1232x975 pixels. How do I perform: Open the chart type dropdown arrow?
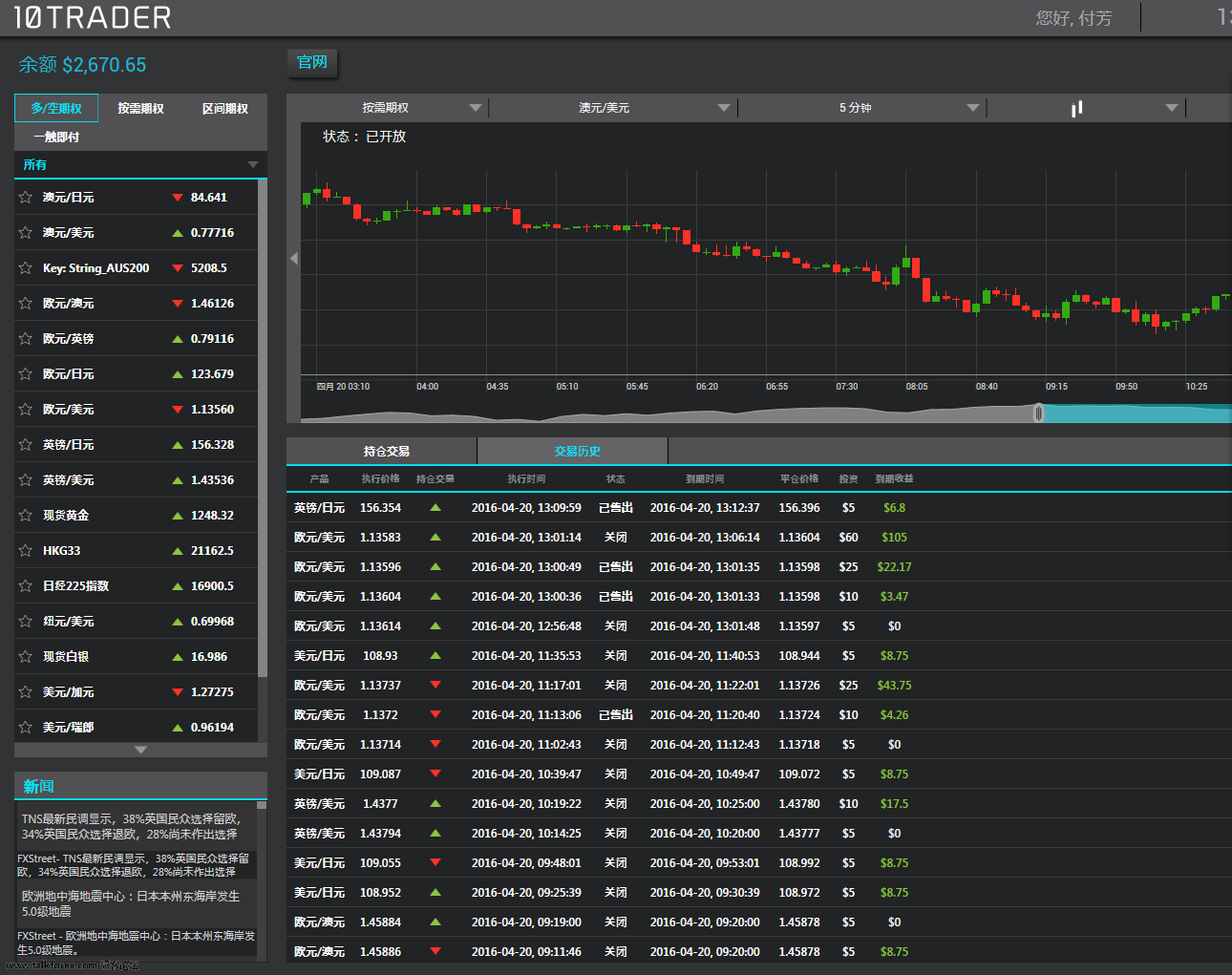(1172, 109)
